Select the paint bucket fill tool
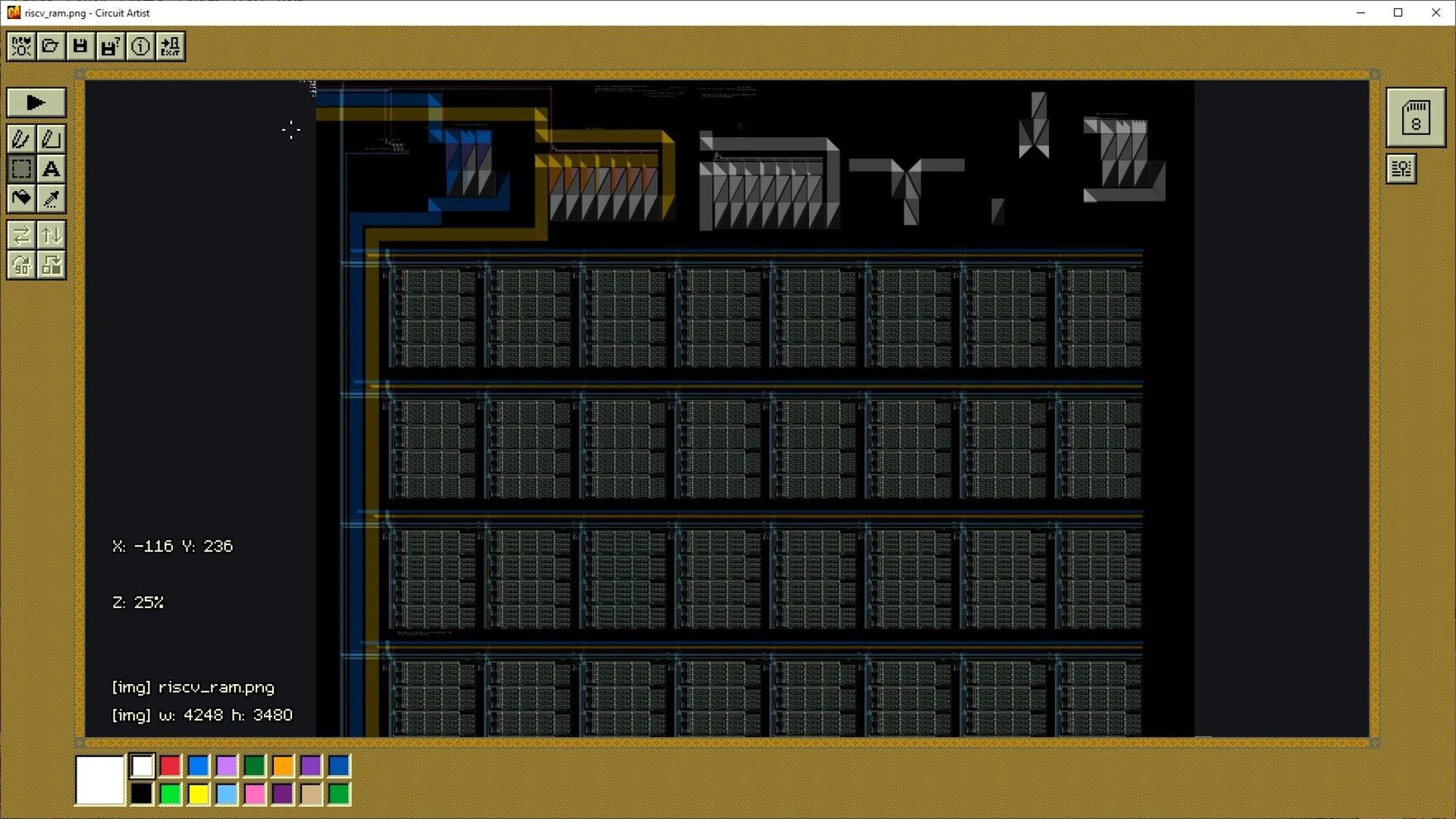 pyautogui.click(x=21, y=199)
